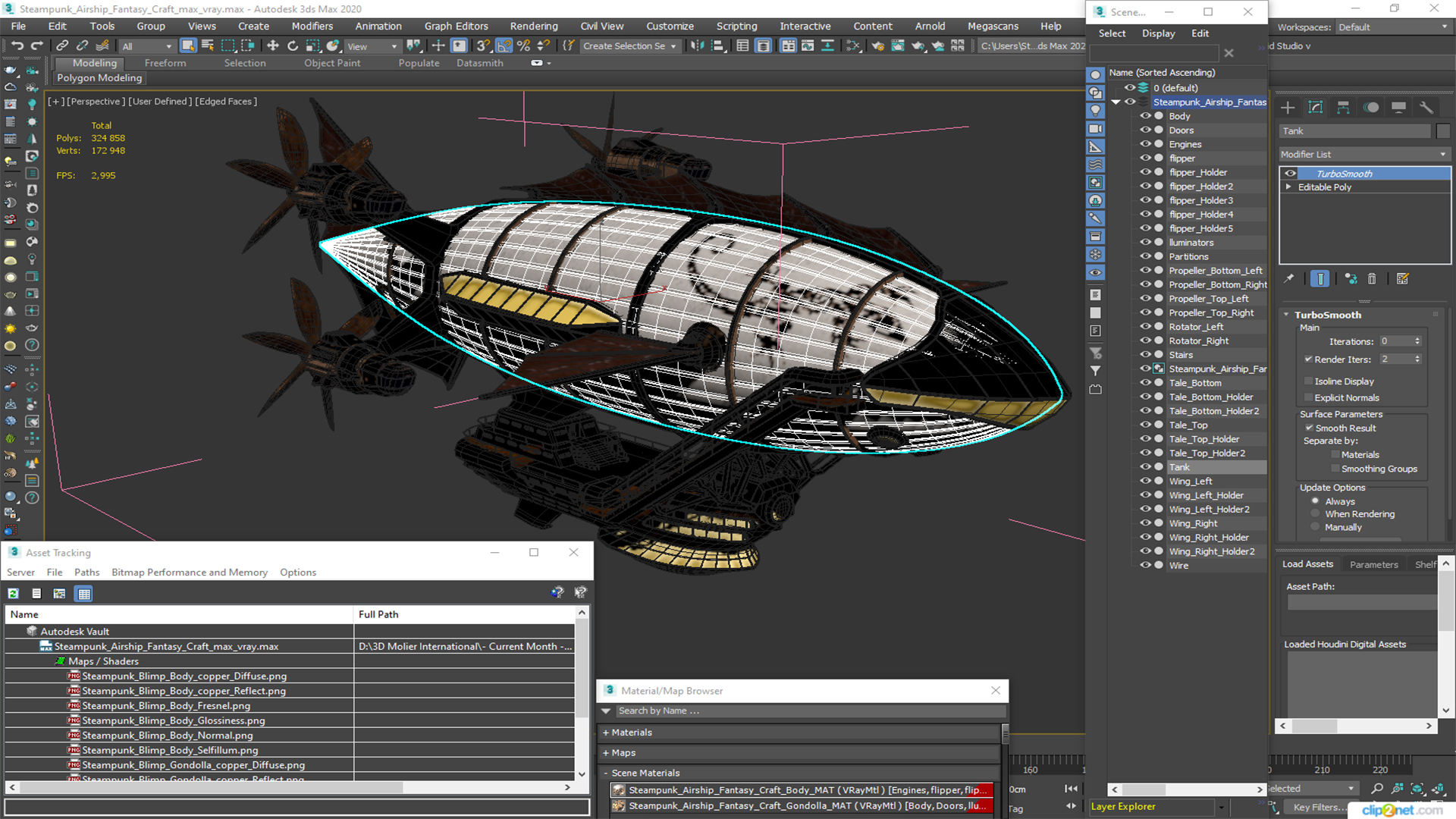Click the Asset Path input field
This screenshot has height=819, width=1456.
tap(1361, 602)
